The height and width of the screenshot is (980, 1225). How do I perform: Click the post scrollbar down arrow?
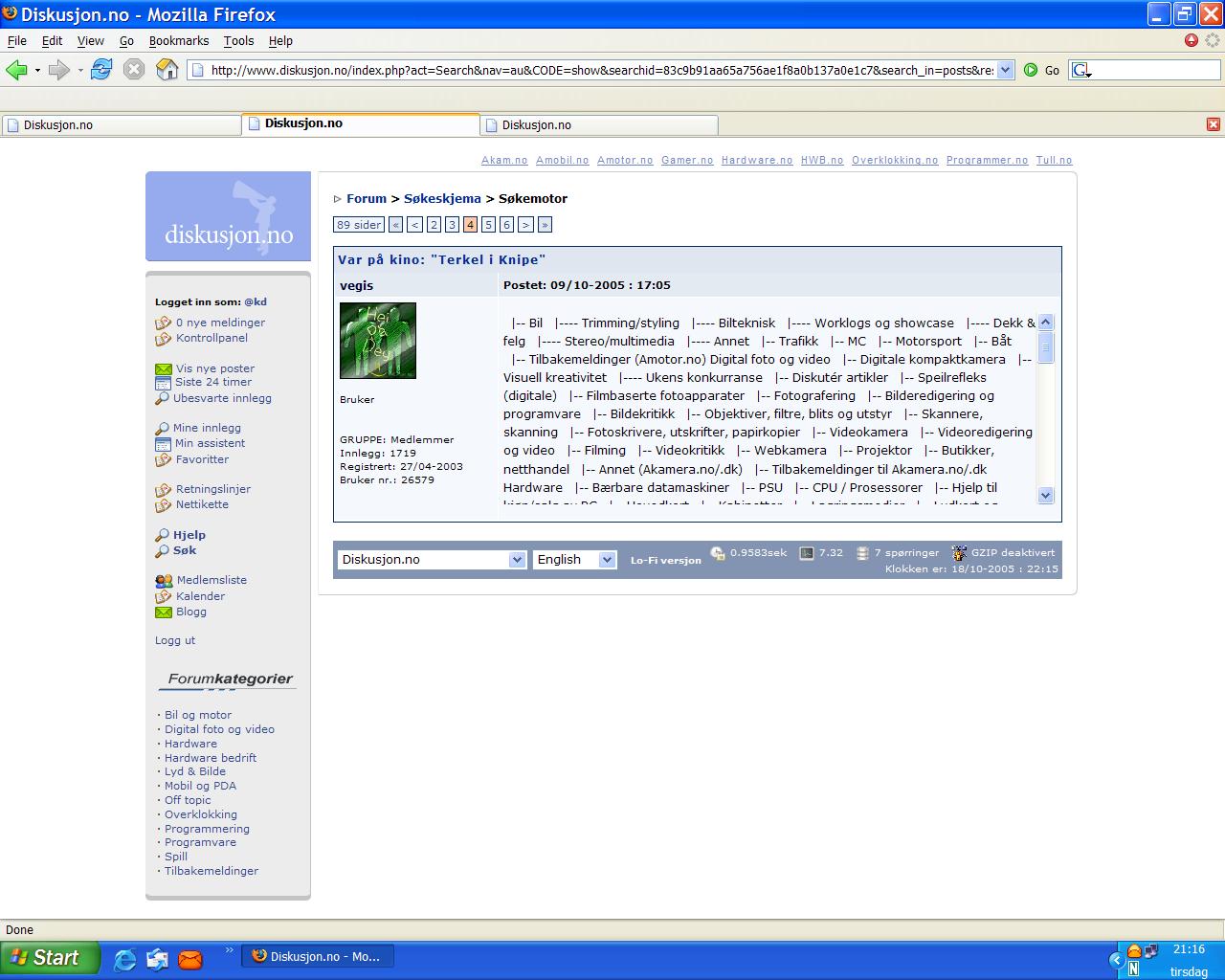coord(1045,496)
